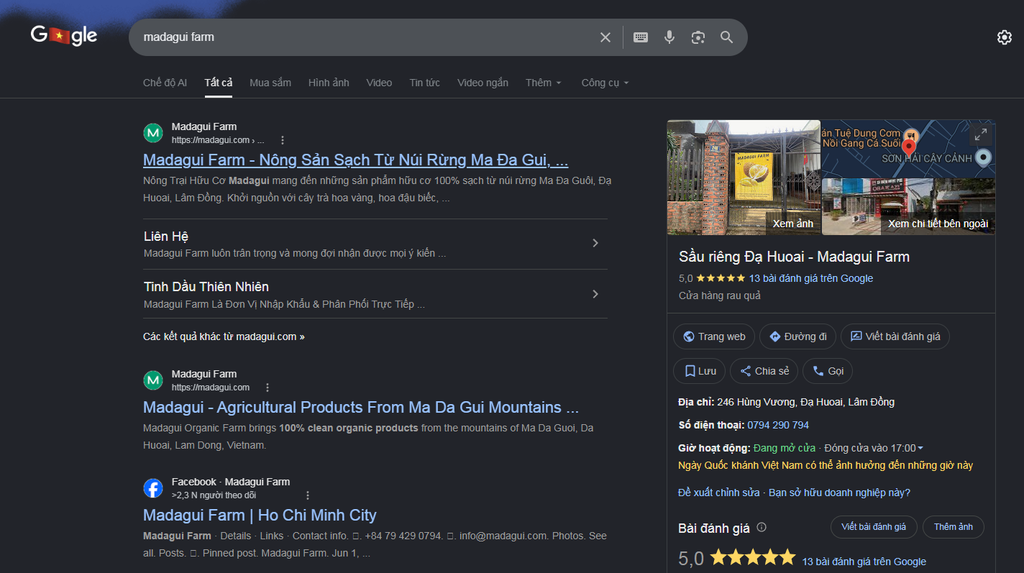Expand the Công cụ dropdown
The image size is (1024, 573).
pos(605,83)
